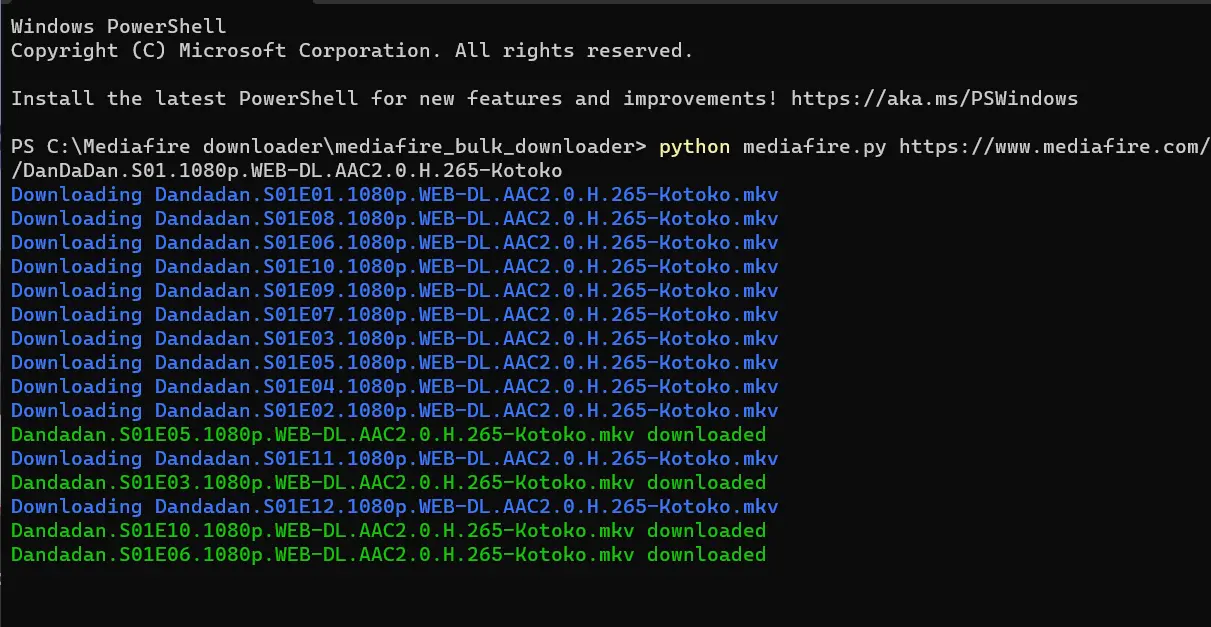Click the Downloading S01E08 line

point(395,219)
